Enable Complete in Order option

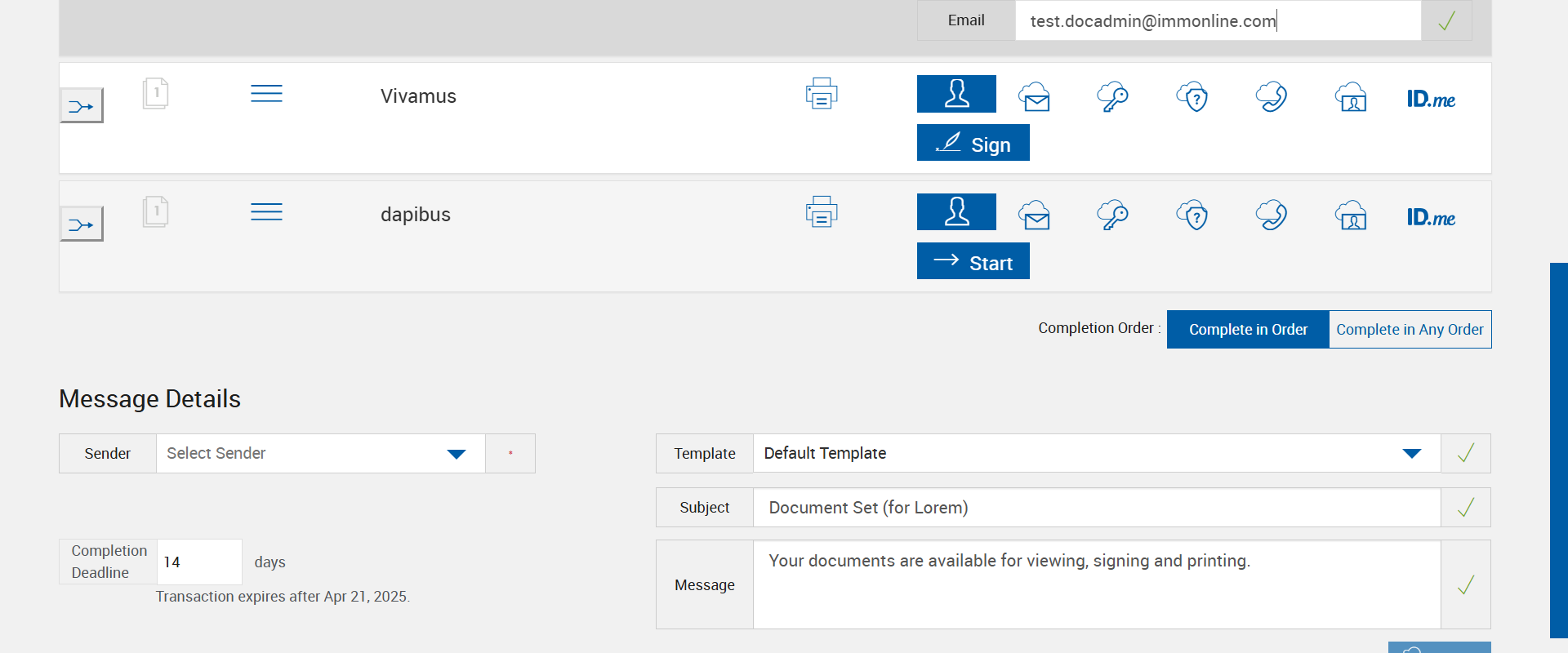[x=1248, y=330]
